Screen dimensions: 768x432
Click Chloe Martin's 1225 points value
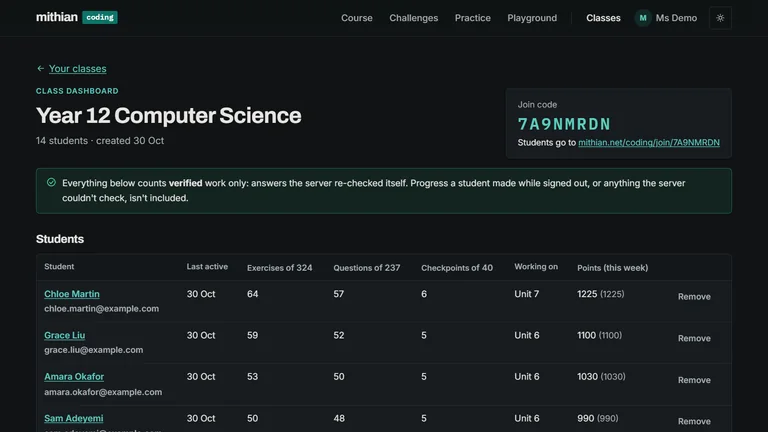pos(587,294)
